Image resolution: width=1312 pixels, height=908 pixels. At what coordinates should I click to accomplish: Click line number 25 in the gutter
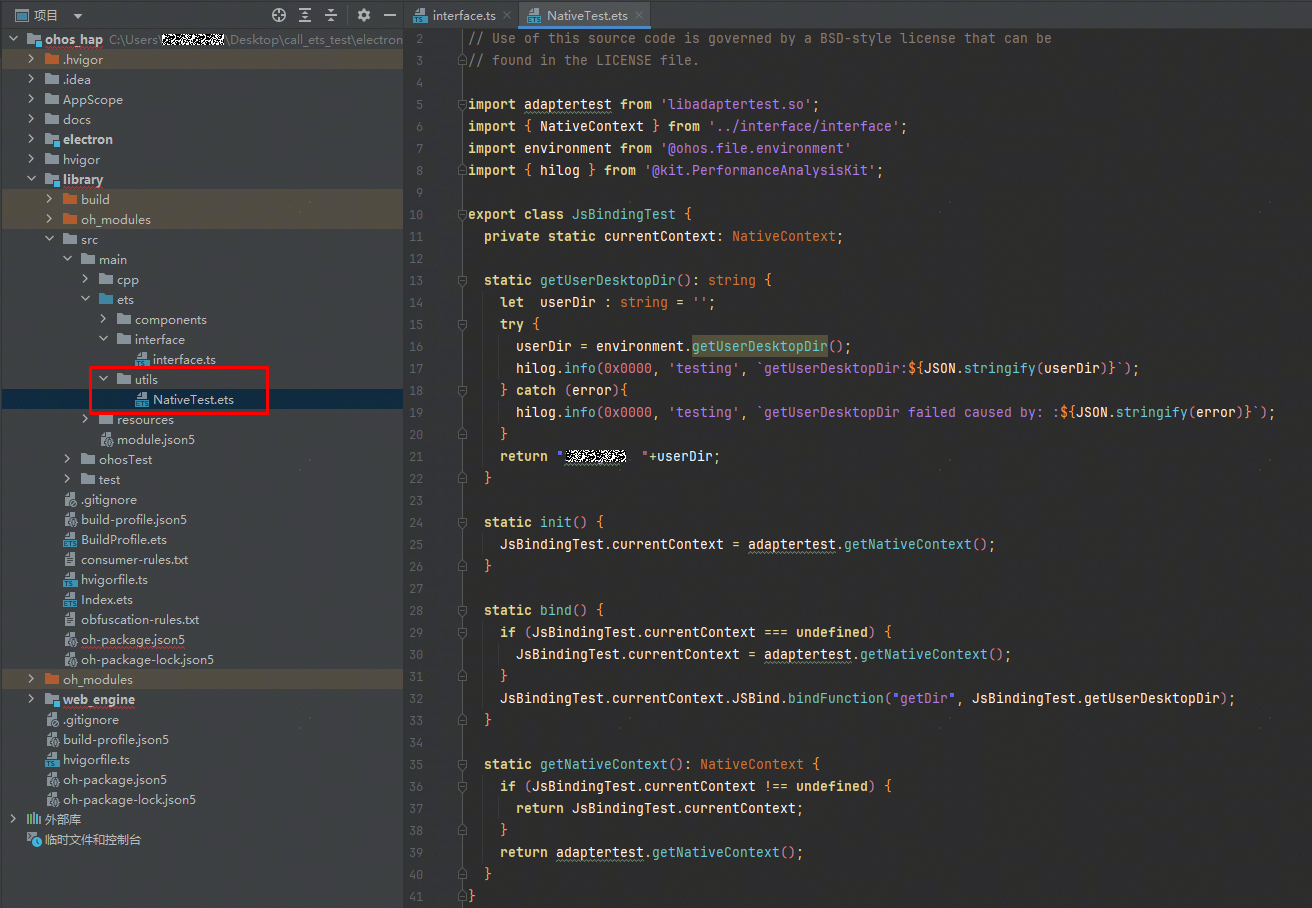coord(417,545)
